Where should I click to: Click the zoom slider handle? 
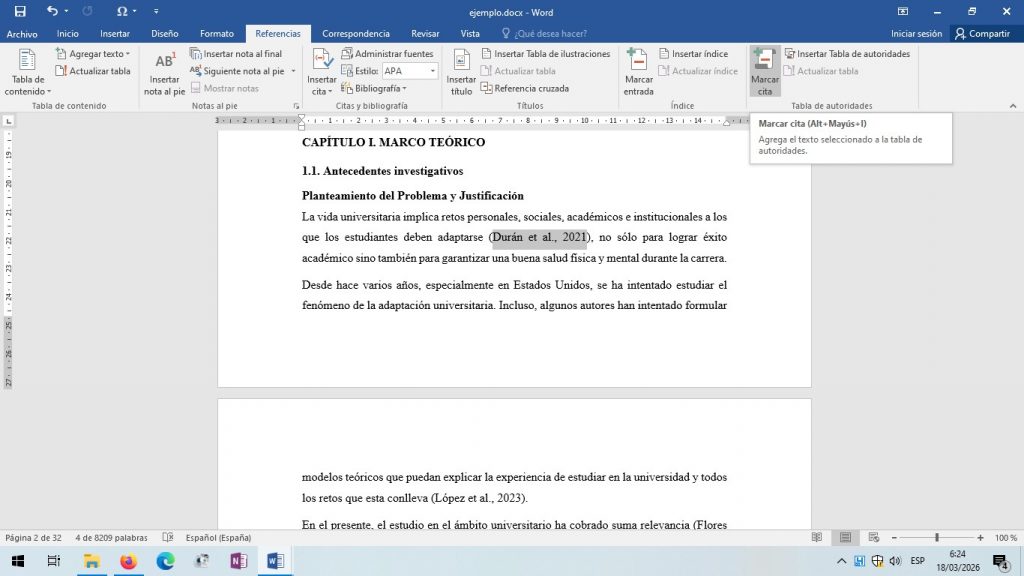[936, 537]
